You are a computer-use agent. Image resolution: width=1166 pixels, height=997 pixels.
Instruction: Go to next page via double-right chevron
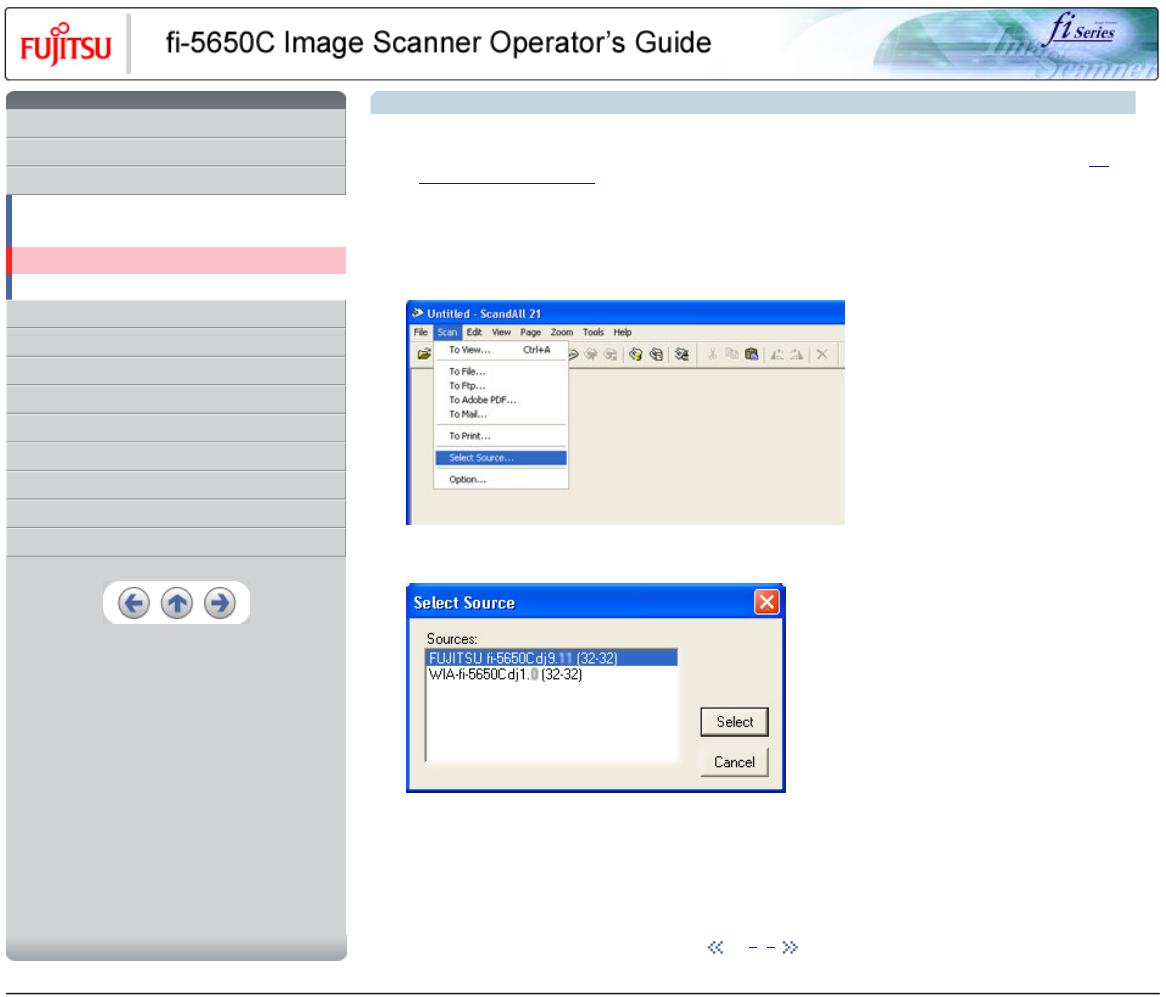[x=790, y=947]
